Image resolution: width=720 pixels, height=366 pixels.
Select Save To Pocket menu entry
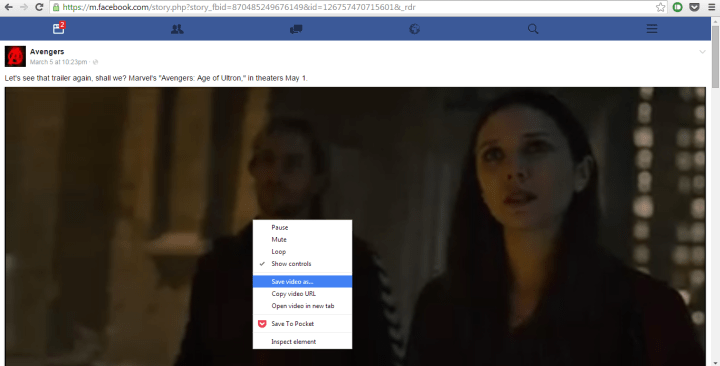point(303,324)
